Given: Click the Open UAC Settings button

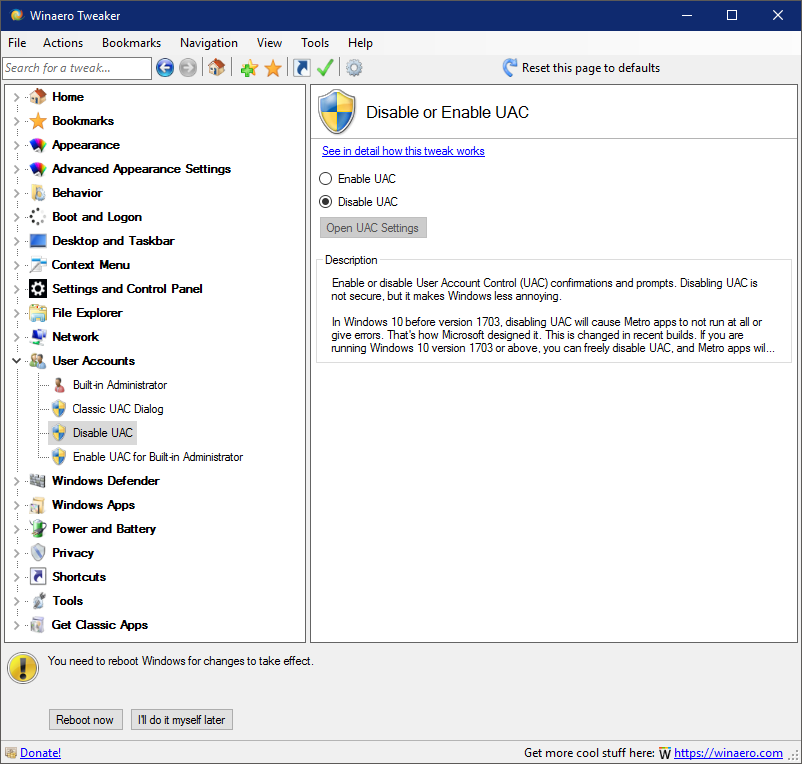Looking at the screenshot, I should 373,228.
